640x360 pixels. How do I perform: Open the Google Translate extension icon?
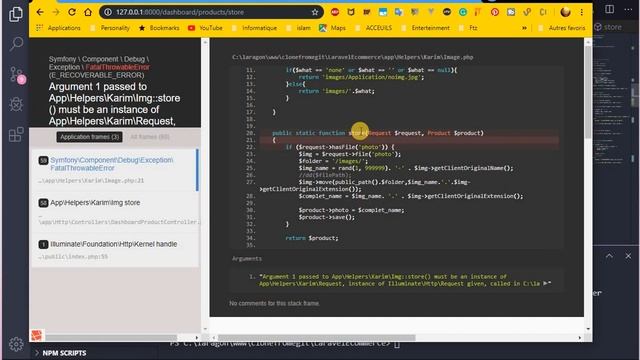point(398,12)
